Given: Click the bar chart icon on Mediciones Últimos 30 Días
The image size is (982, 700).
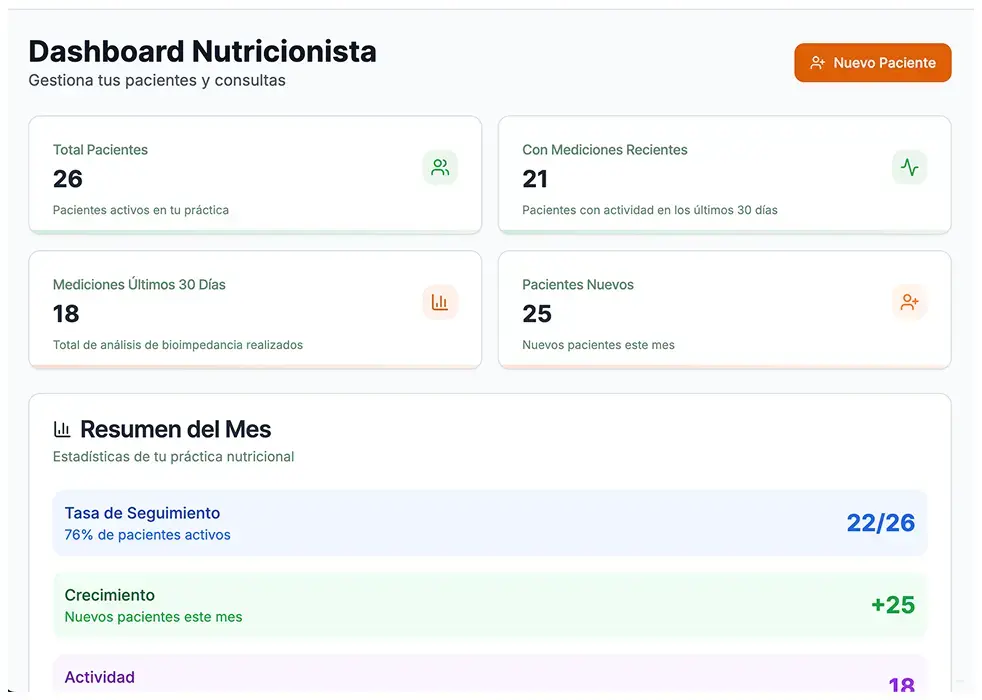Looking at the screenshot, I should click(x=440, y=301).
